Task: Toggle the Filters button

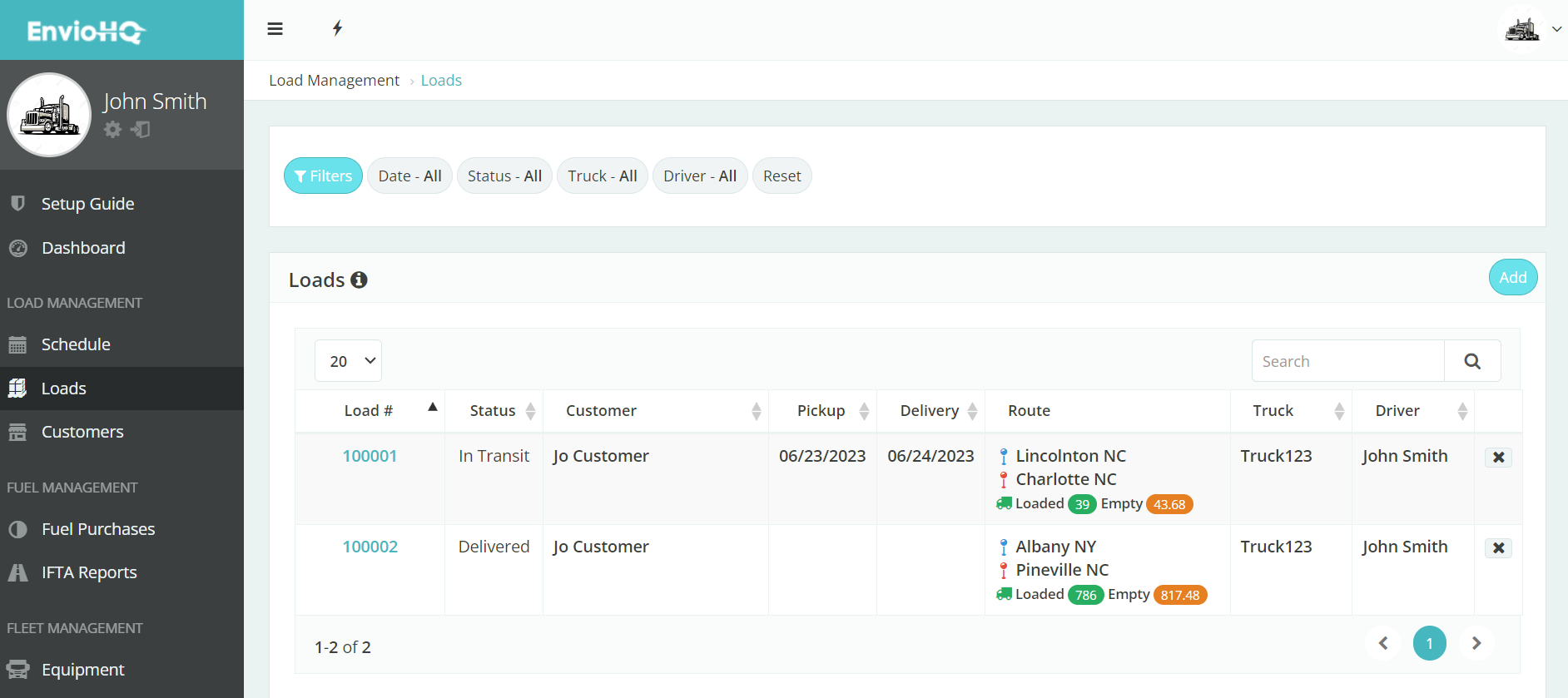Action: 323,176
